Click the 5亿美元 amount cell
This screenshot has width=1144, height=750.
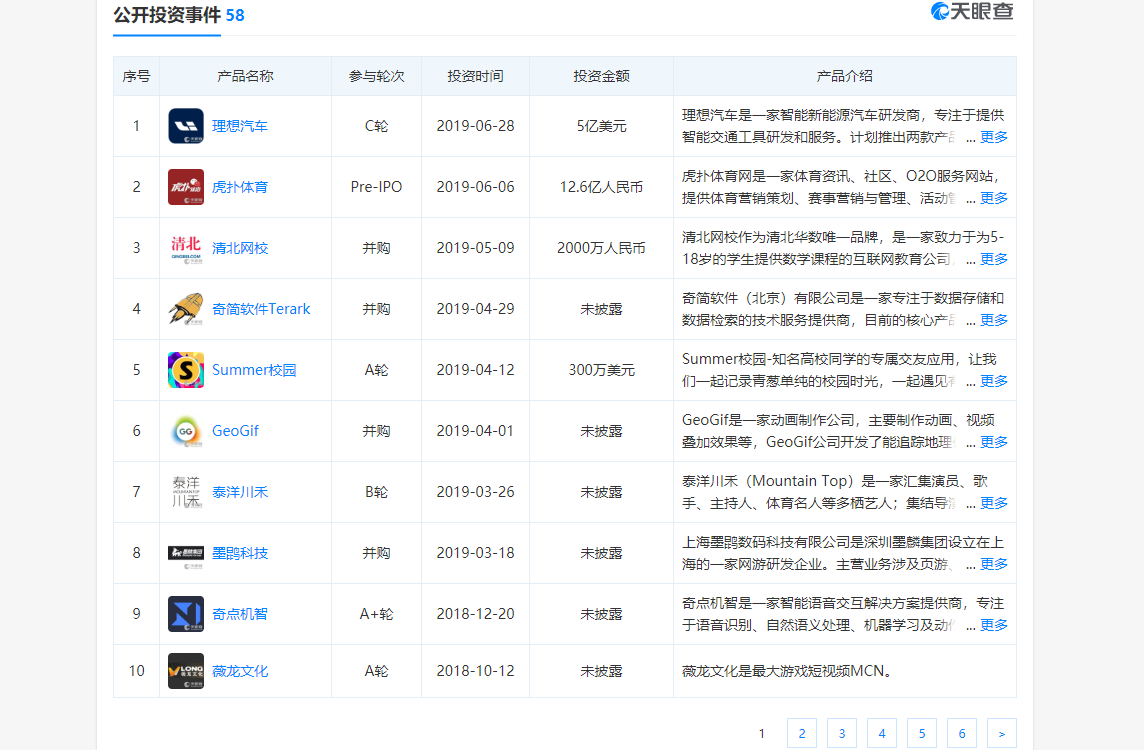(x=601, y=126)
